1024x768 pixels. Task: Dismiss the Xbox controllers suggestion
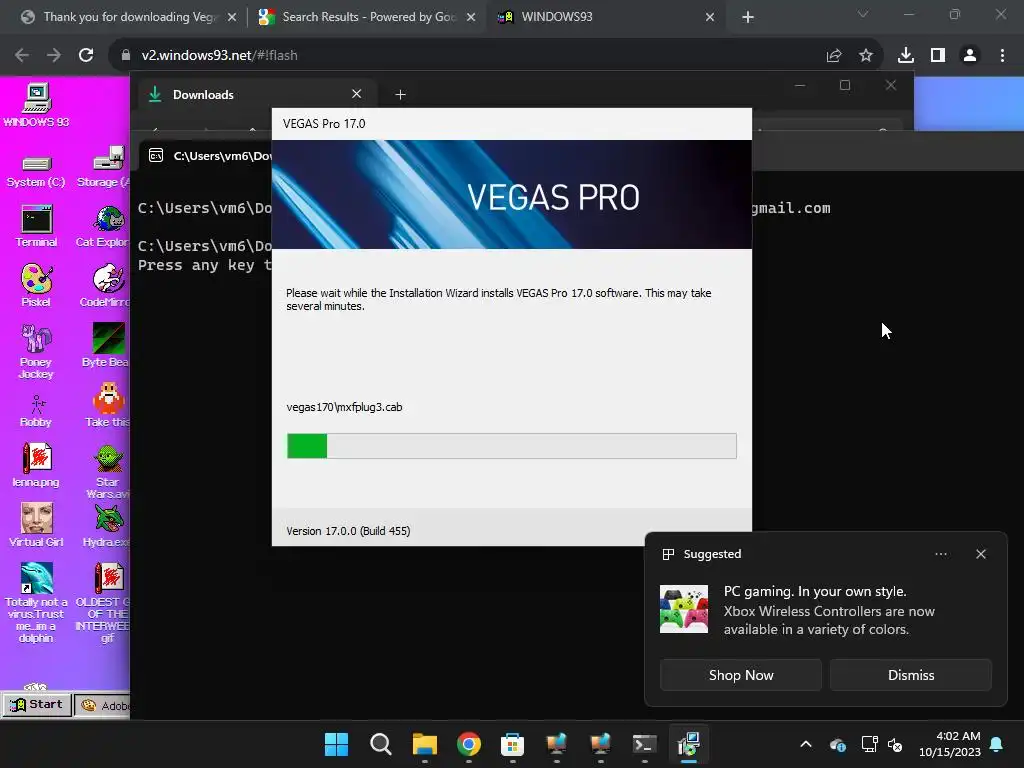click(x=910, y=675)
